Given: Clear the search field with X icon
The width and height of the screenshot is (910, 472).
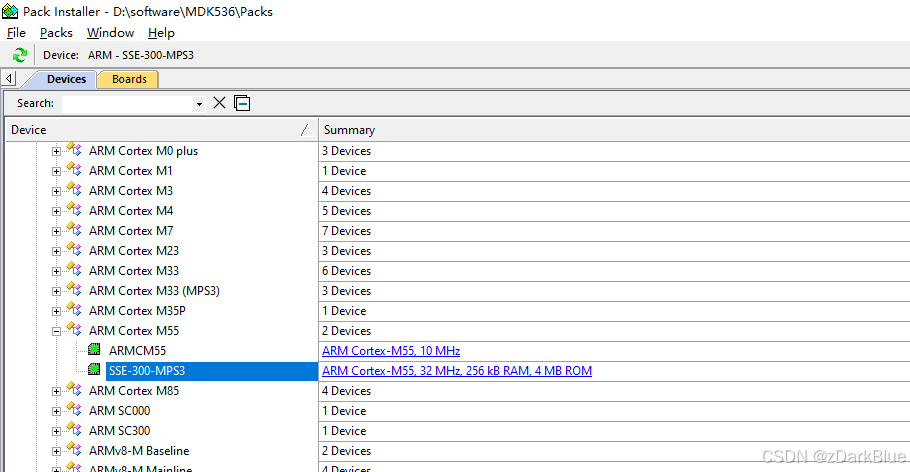Looking at the screenshot, I should [219, 103].
